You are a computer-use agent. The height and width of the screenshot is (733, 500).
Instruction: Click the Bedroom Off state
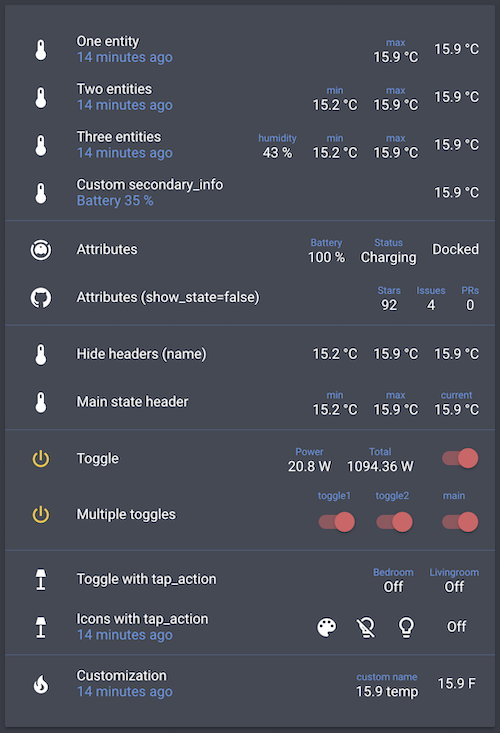coord(393,587)
